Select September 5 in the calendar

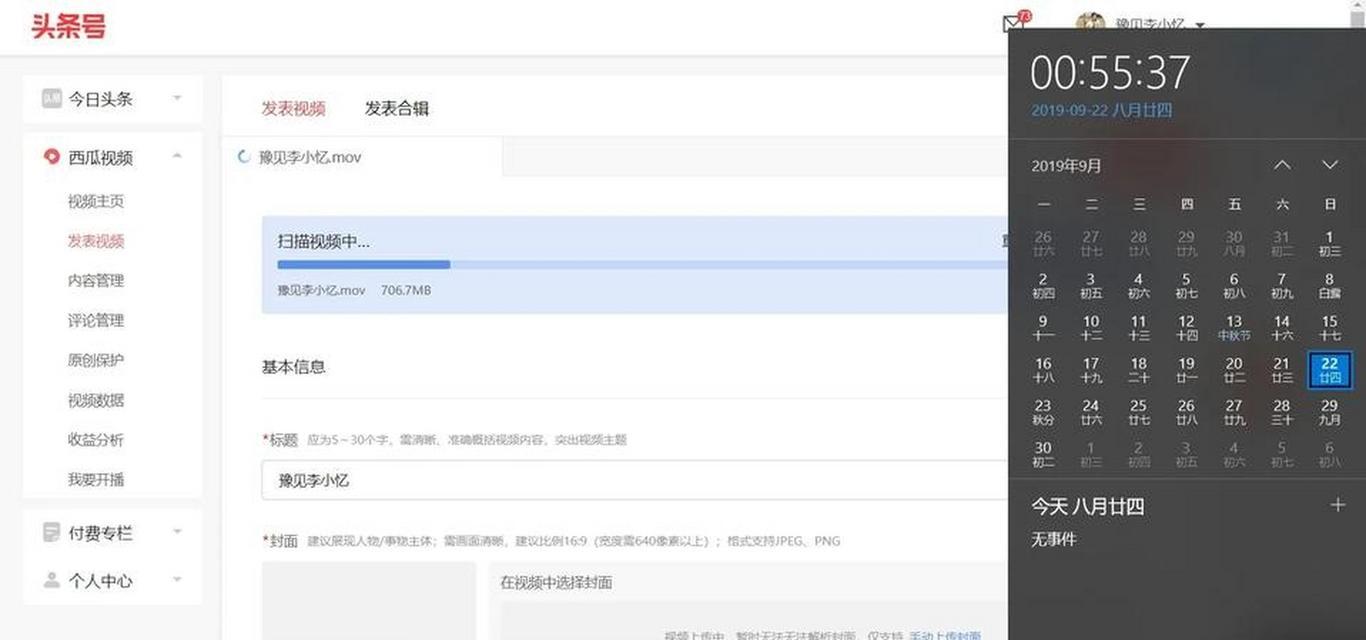[x=1186, y=286]
